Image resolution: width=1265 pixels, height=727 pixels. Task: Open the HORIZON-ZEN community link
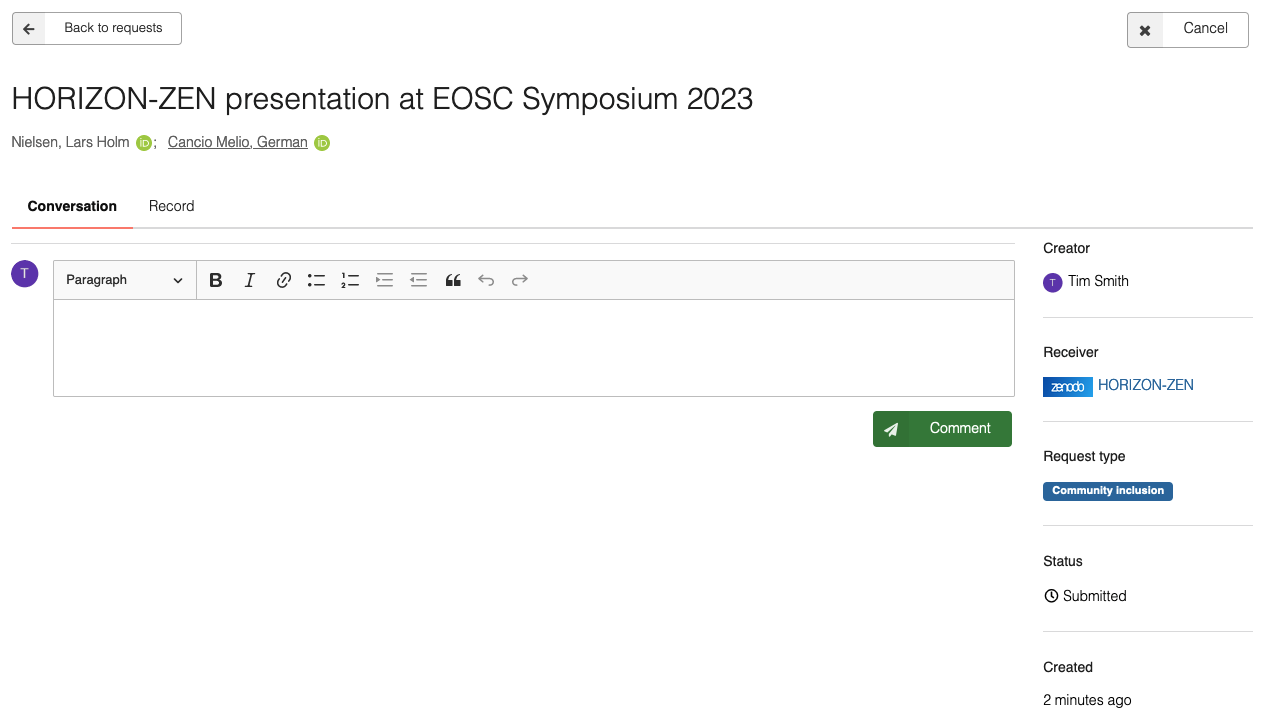(x=1145, y=385)
